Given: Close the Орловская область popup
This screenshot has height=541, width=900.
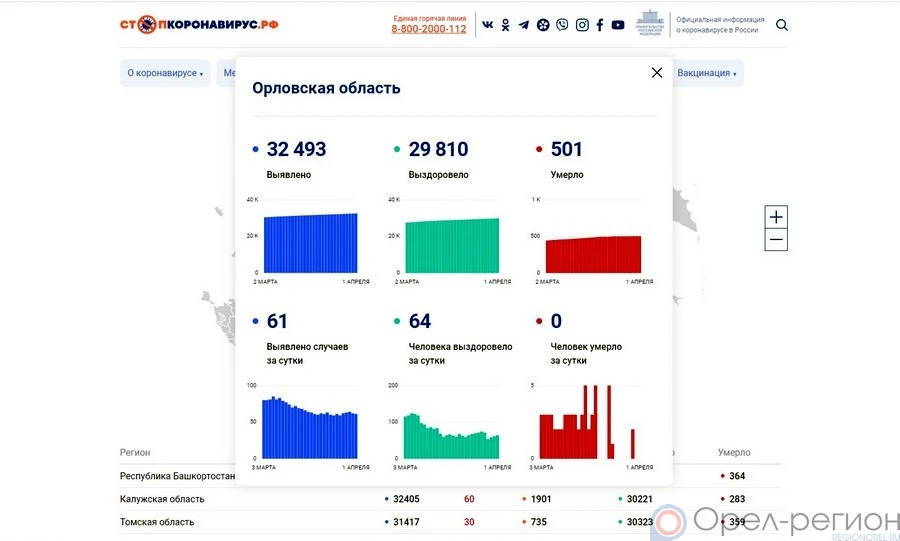Looking at the screenshot, I should click(657, 72).
